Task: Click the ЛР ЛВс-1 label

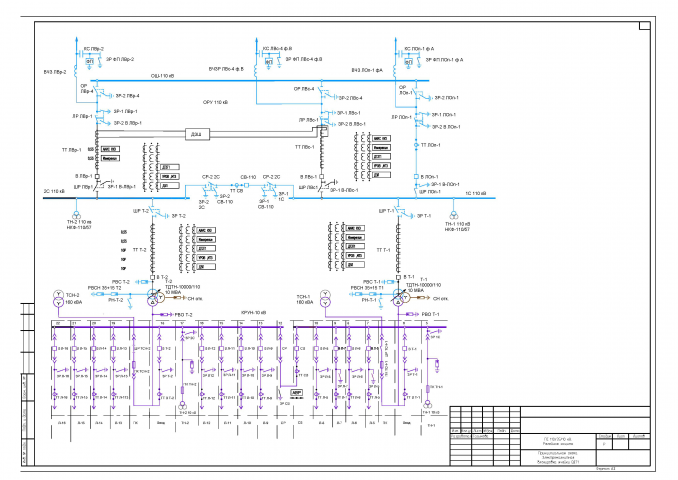Action: tap(308, 120)
